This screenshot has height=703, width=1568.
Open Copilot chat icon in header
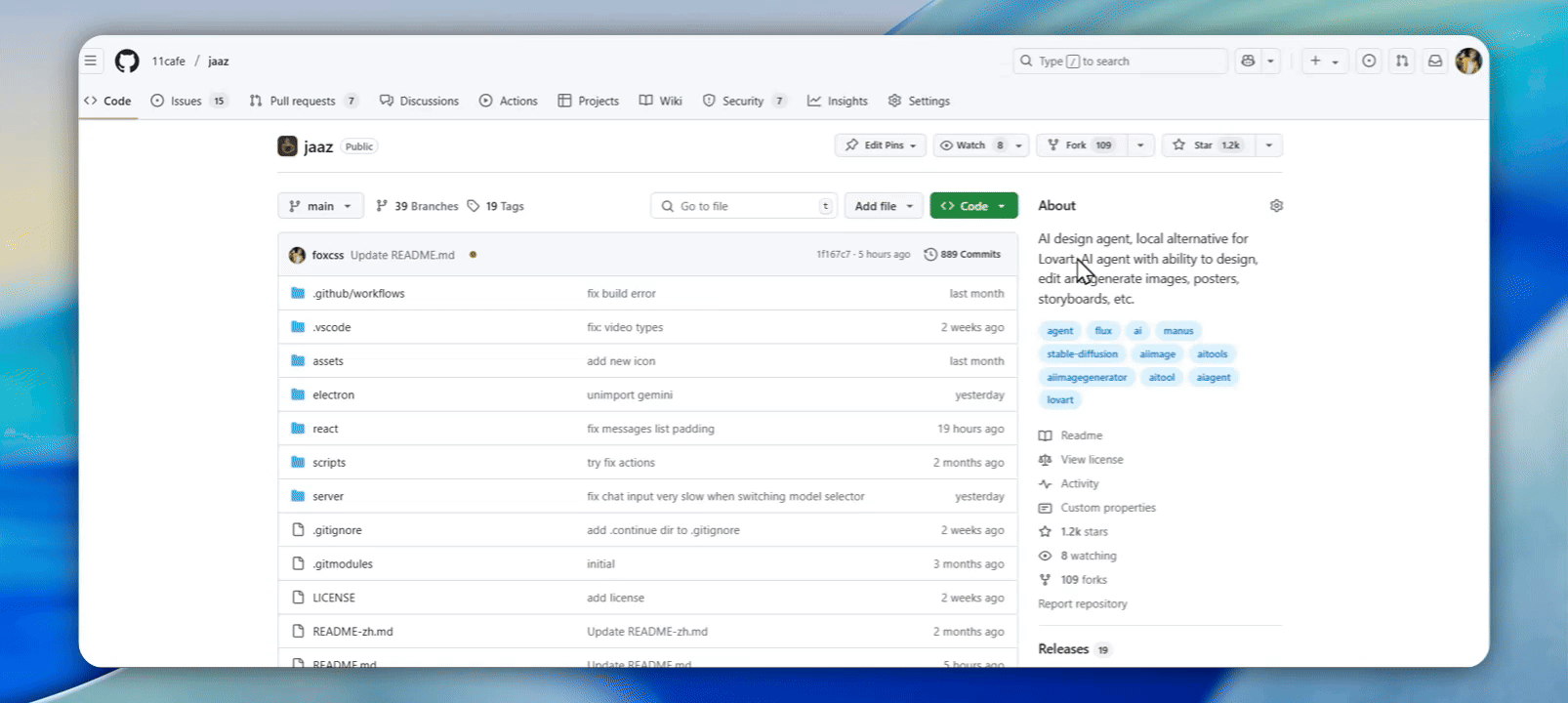pyautogui.click(x=1248, y=61)
